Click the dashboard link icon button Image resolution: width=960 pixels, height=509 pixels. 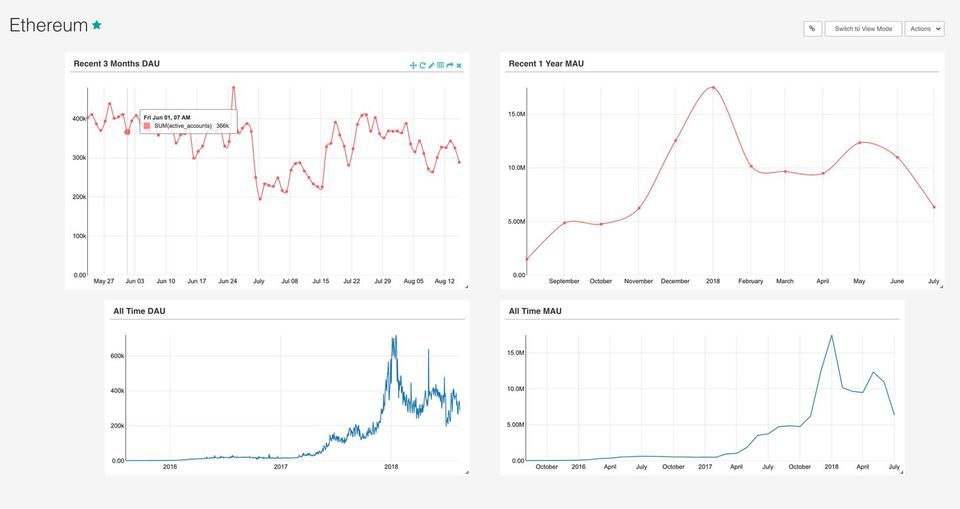(x=812, y=29)
